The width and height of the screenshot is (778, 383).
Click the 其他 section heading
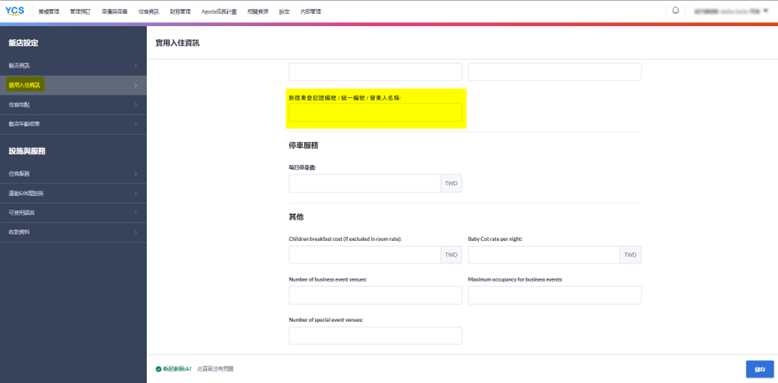(296, 217)
